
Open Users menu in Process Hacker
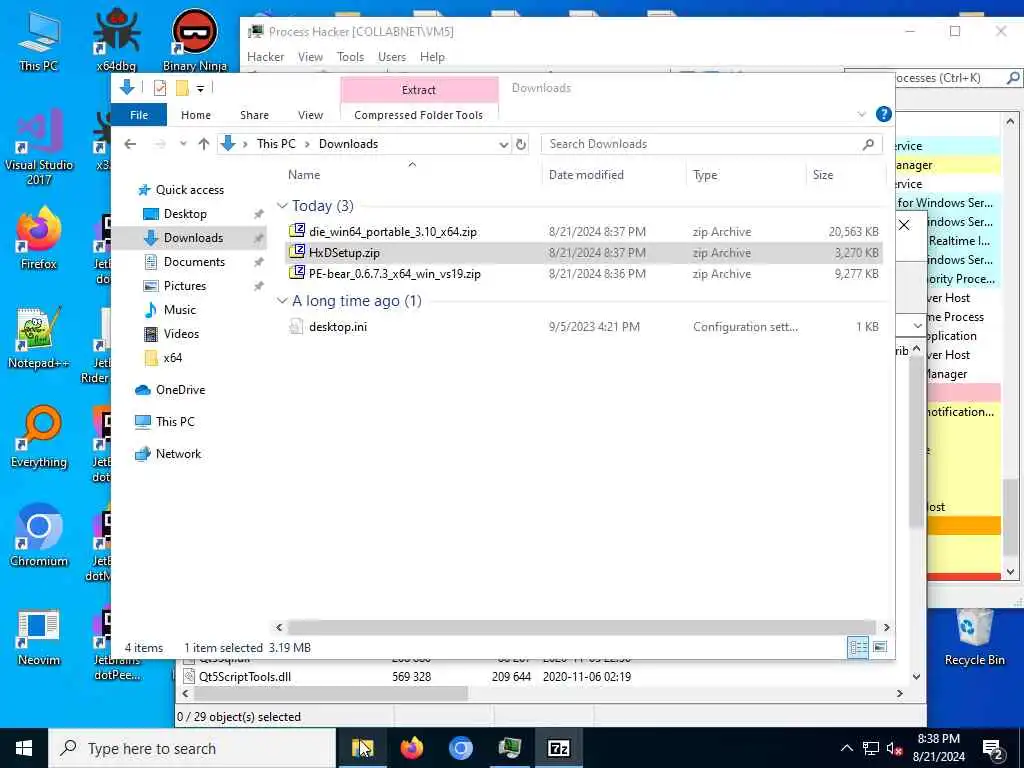392,57
